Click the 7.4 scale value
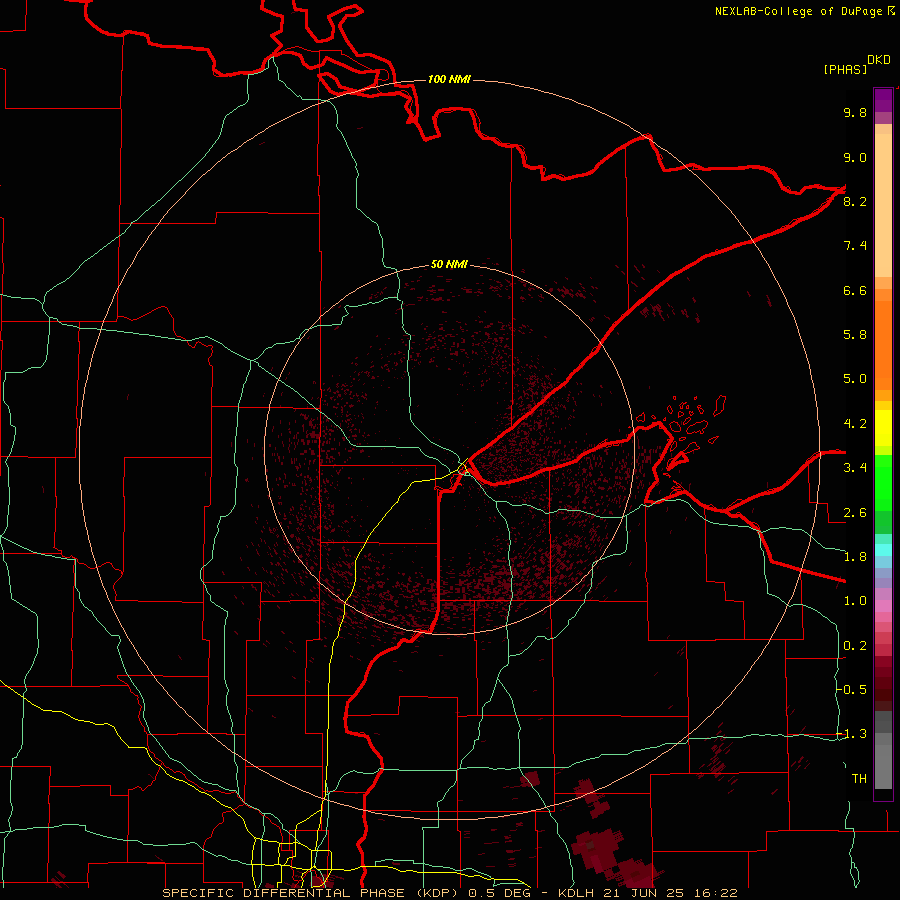Image resolution: width=900 pixels, height=900 pixels. [x=855, y=246]
